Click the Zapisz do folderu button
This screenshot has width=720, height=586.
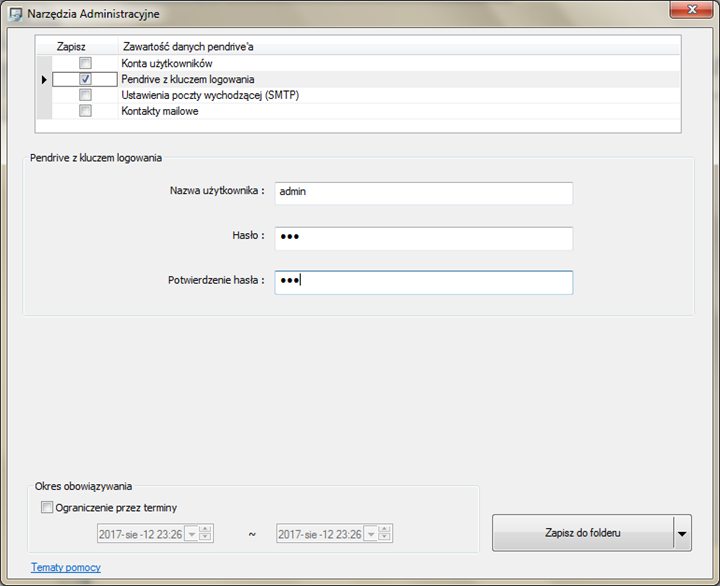pos(583,533)
